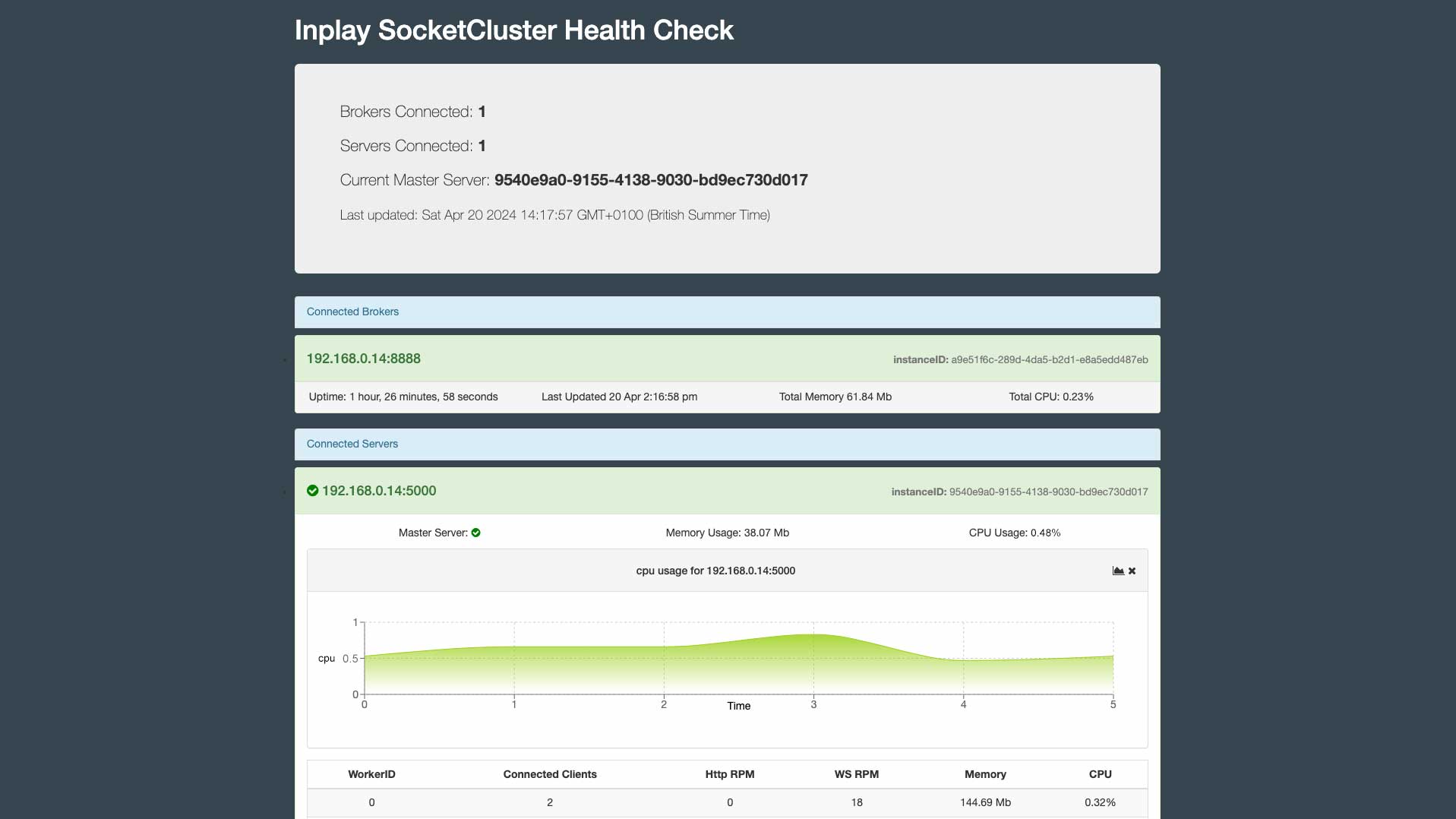Click the cpu usage area chart
Viewport: 1456px width, 819px height.
click(x=738, y=664)
